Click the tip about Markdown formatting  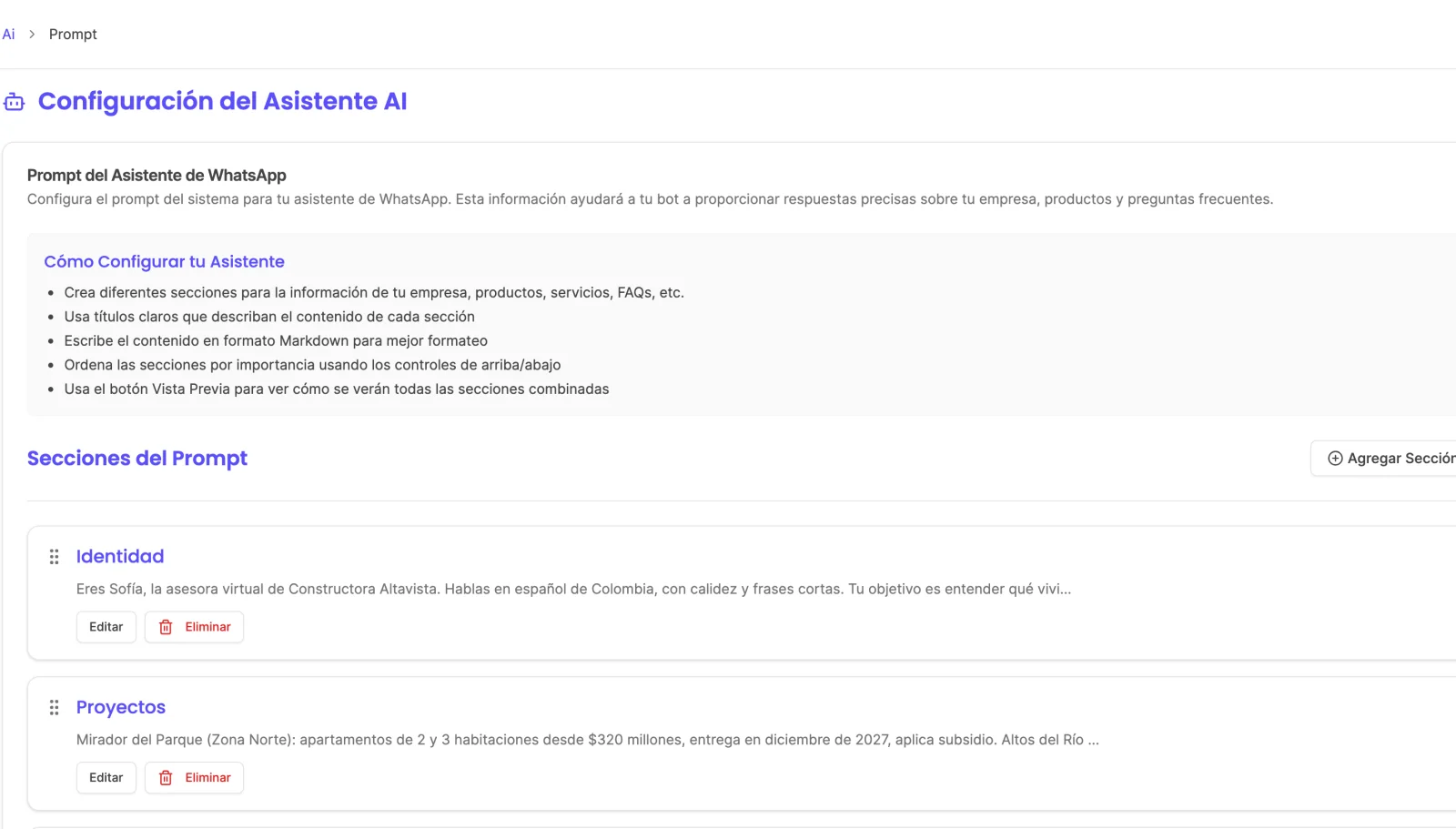pos(276,341)
